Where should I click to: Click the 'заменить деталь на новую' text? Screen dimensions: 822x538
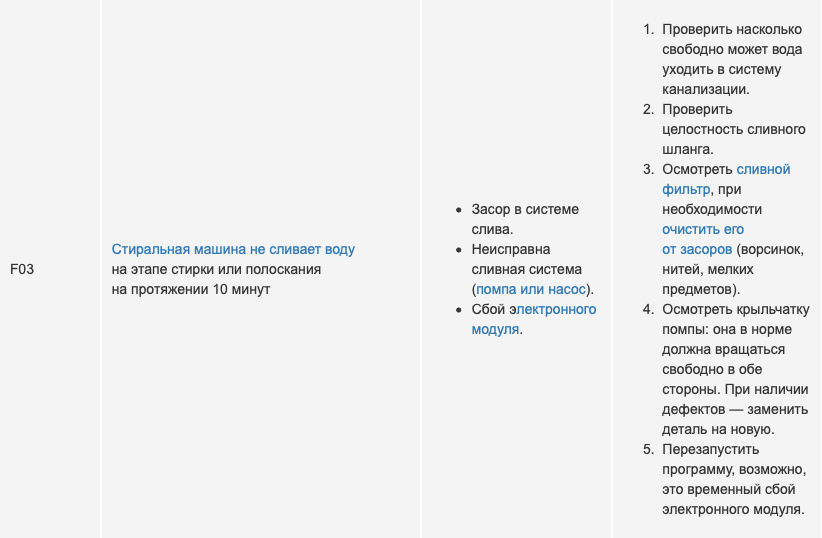tap(735, 419)
